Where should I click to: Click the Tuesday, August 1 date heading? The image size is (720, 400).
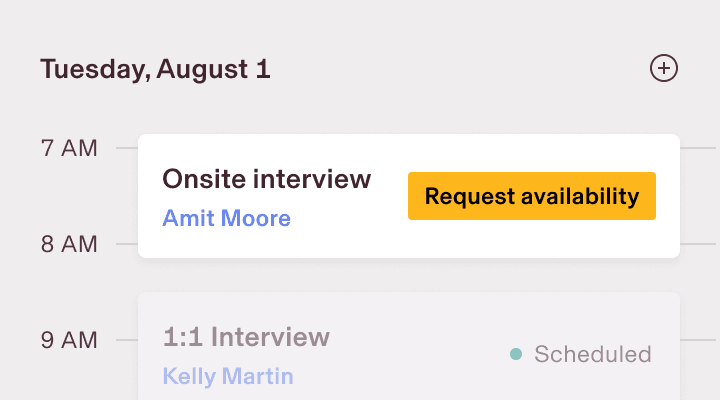tap(155, 69)
